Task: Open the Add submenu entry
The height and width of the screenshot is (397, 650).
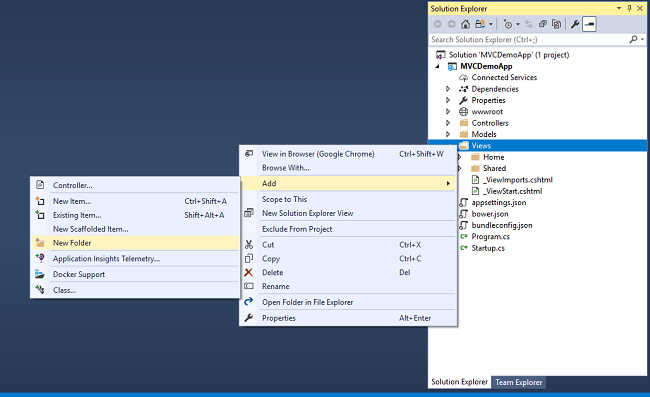Action: [348, 183]
